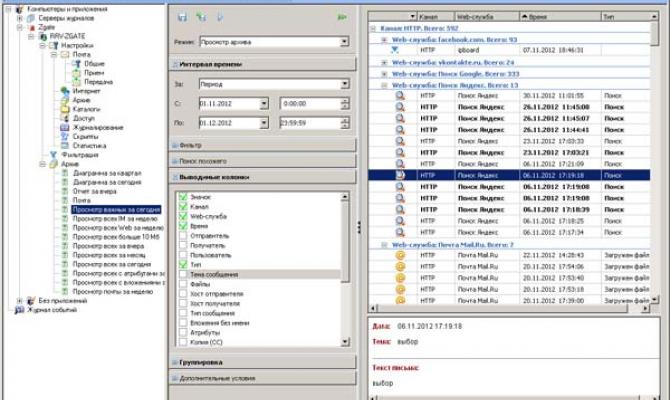Click the Скрипты icon in the tree
Viewport: 670px width, 400px height.
click(x=65, y=136)
